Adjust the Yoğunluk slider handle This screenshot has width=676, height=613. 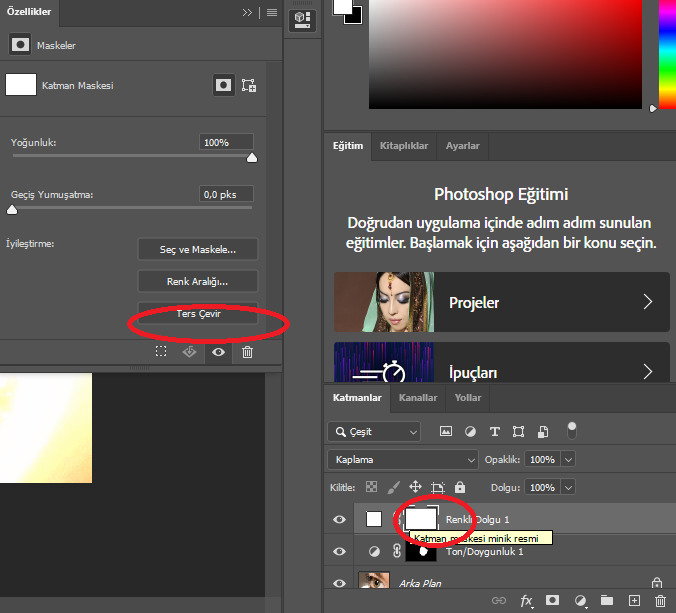coord(252,158)
